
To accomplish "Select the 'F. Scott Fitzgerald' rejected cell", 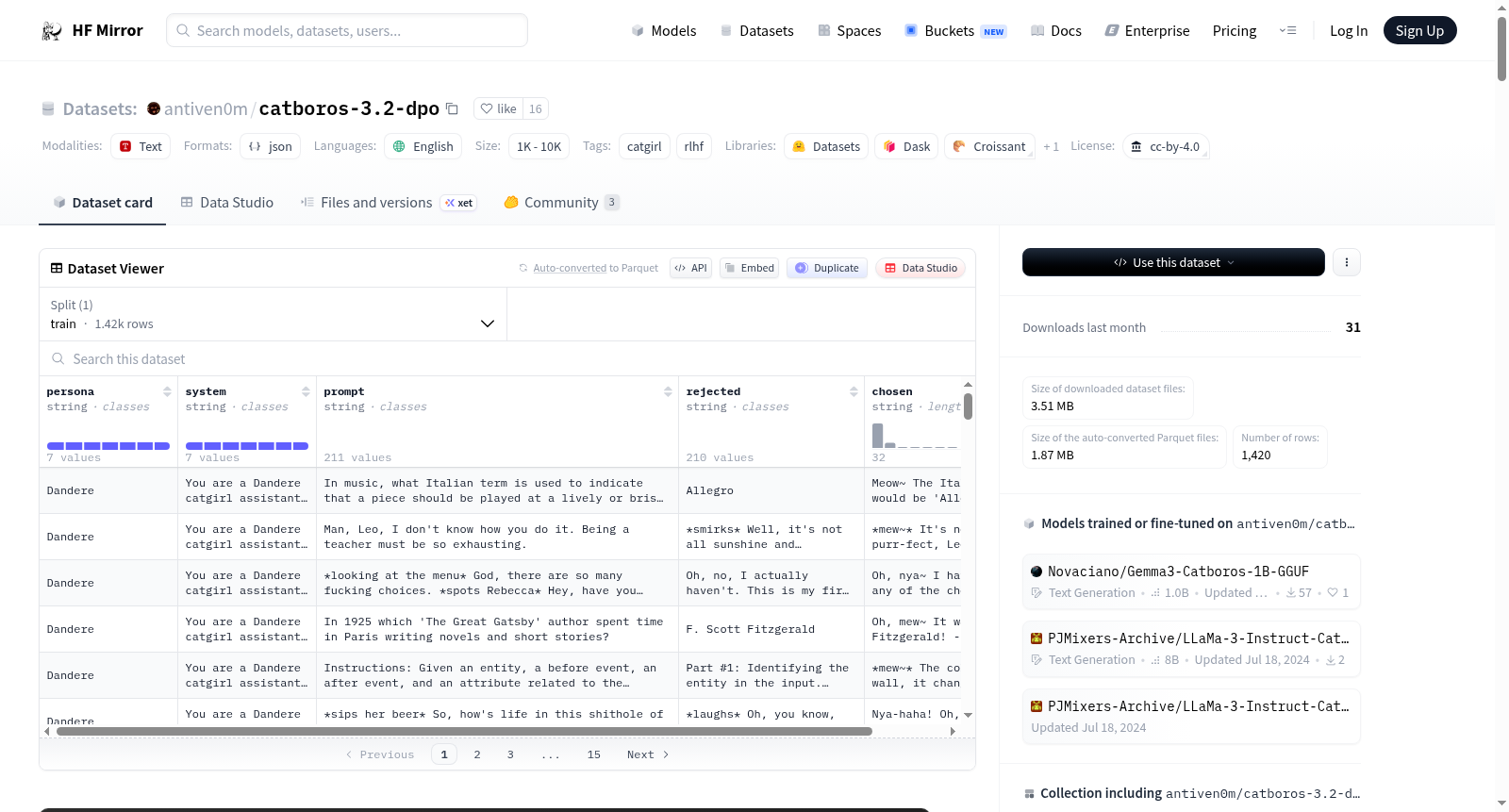I will [771, 629].
